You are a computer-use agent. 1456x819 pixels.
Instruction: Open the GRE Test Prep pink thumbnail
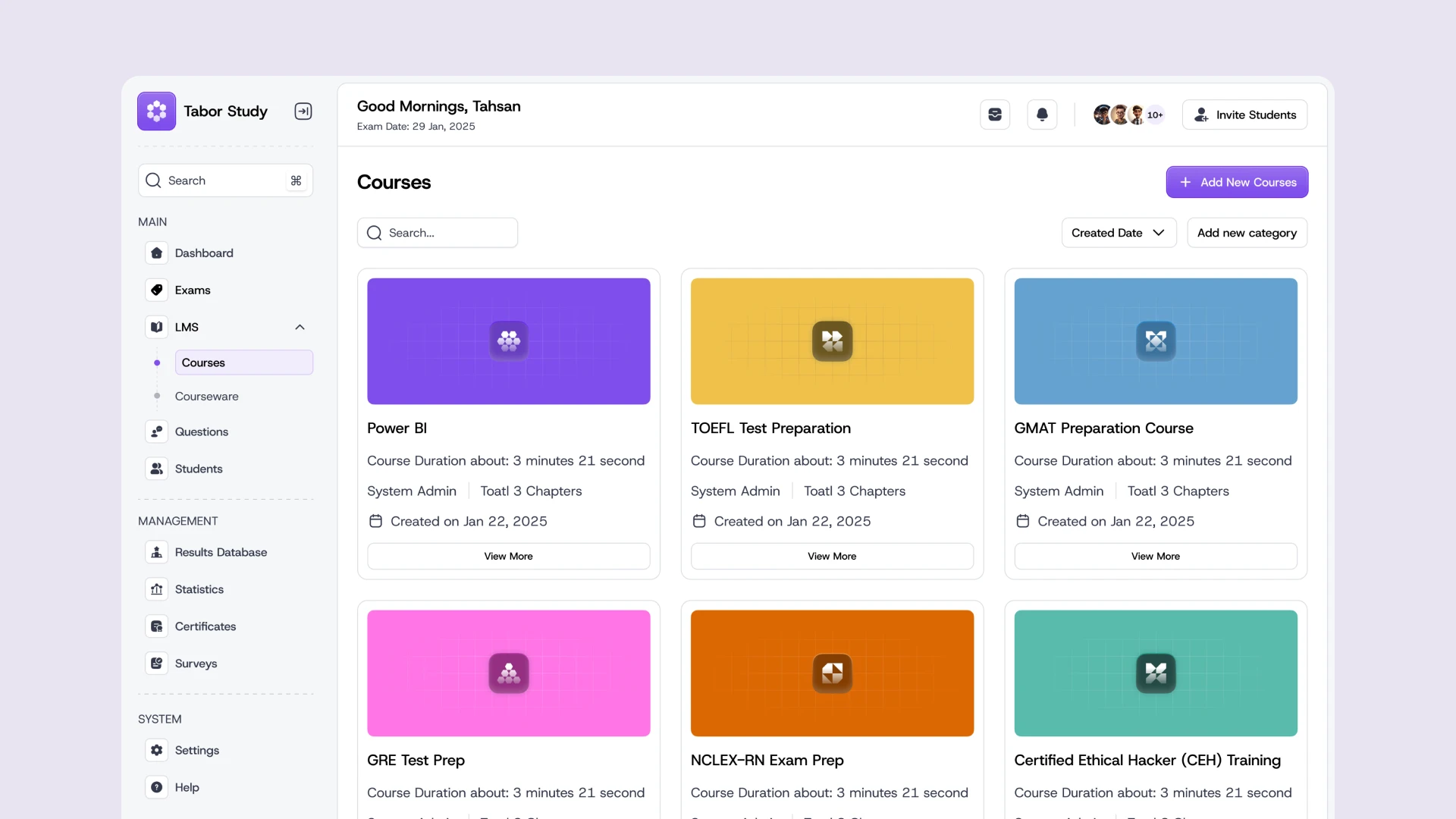coord(509,673)
